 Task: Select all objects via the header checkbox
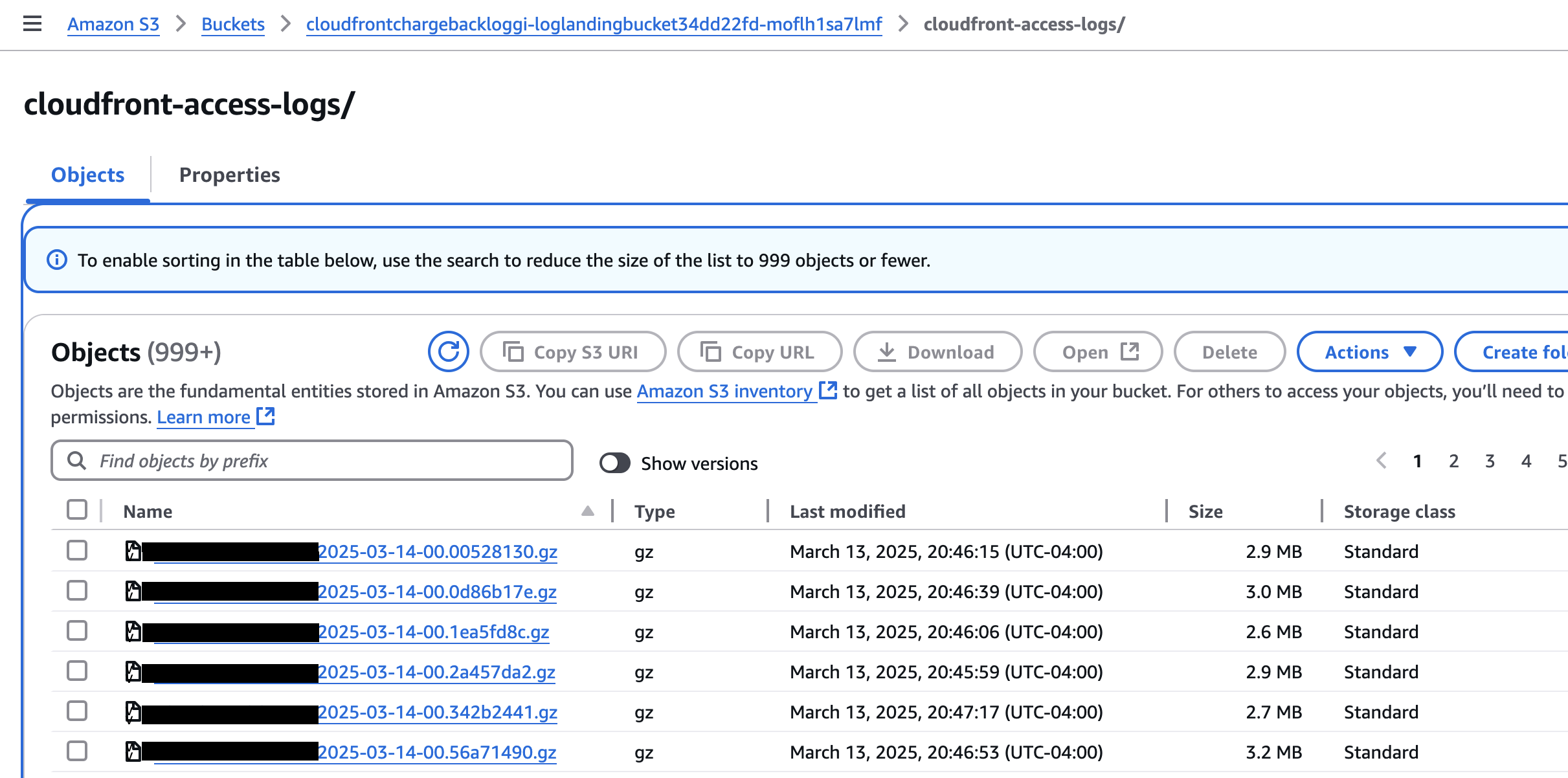76,509
